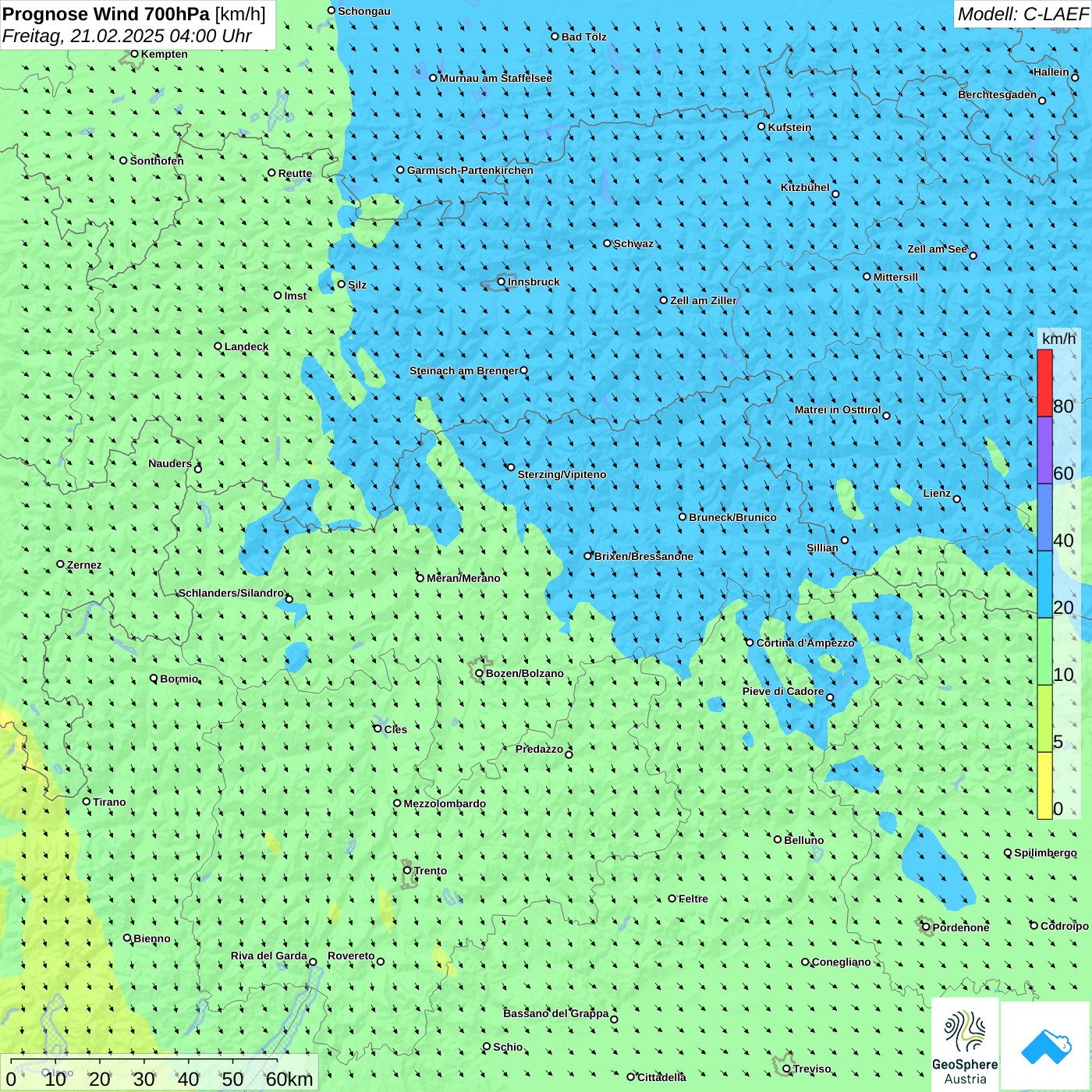Click the Murnau am Staffelsee label

tap(495, 78)
